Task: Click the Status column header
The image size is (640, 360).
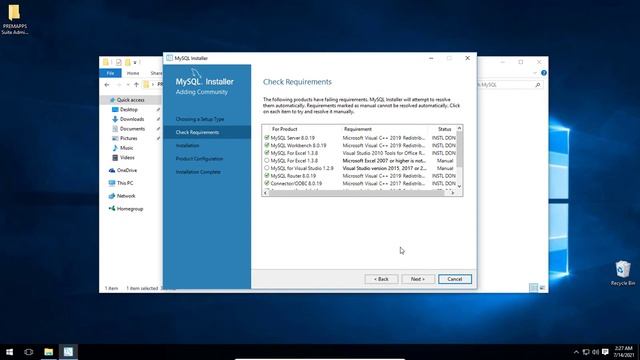Action: pyautogui.click(x=444, y=129)
